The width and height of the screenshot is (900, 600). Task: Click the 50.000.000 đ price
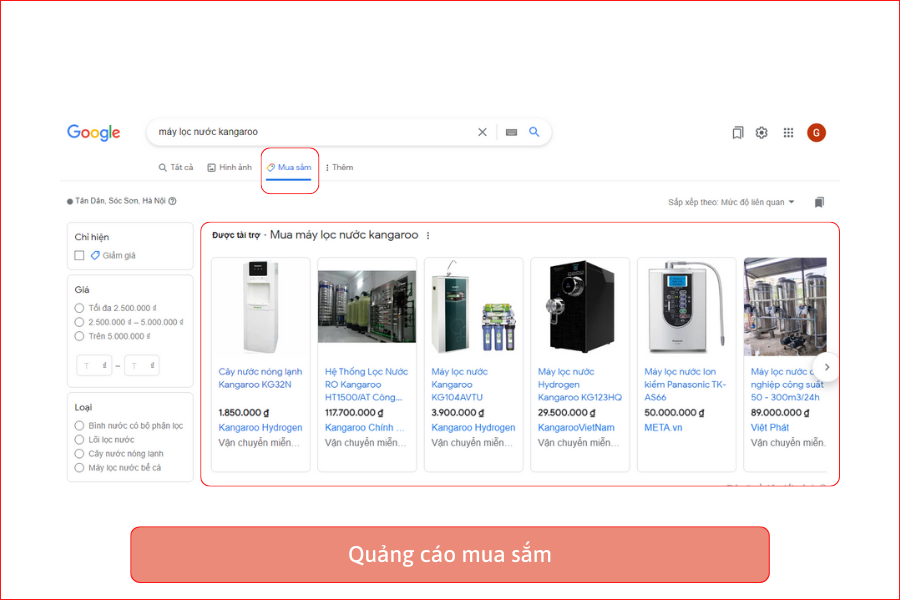pyautogui.click(x=674, y=413)
